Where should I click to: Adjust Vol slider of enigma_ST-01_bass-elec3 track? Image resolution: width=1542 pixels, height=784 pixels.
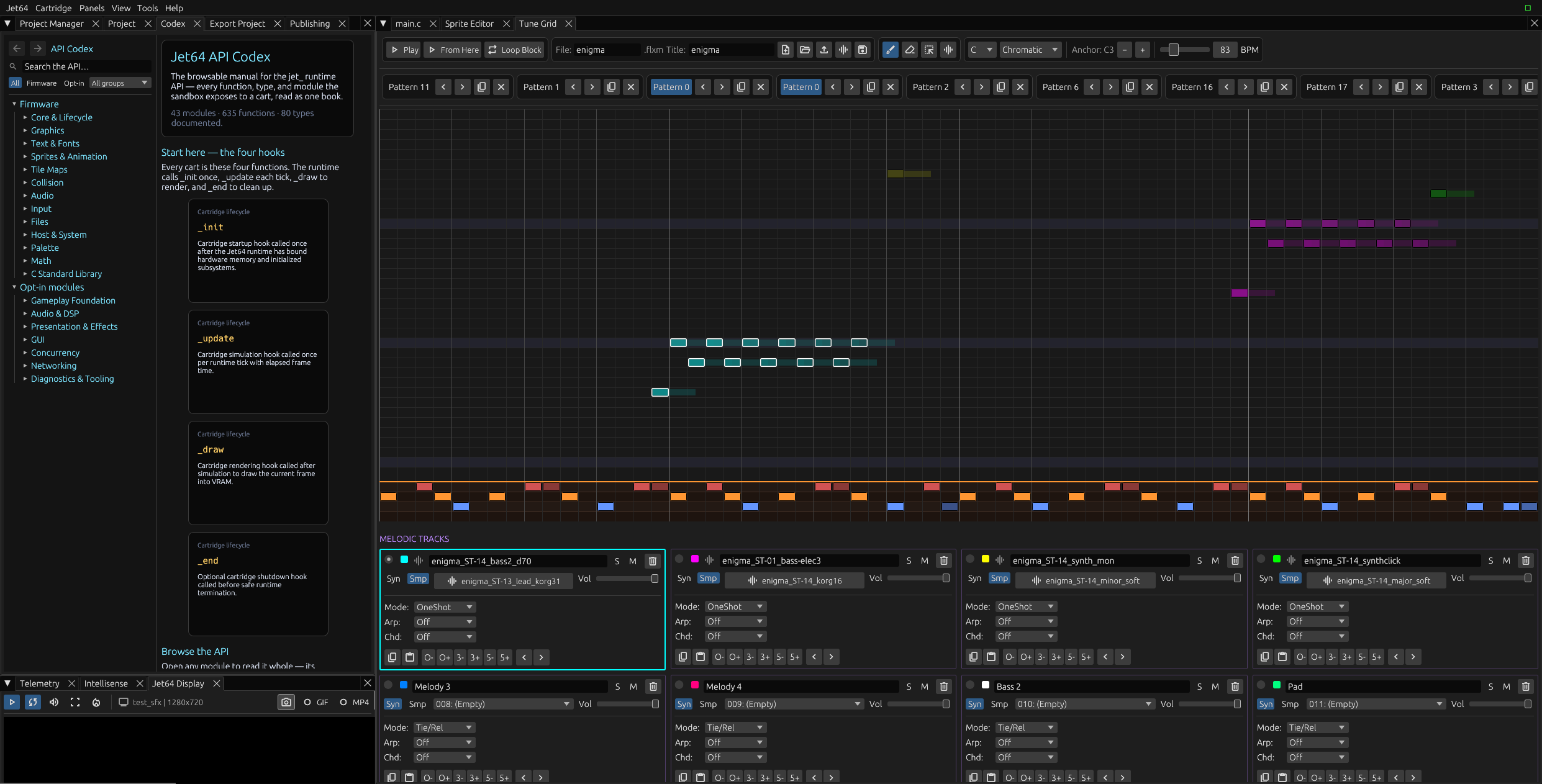tap(918, 578)
